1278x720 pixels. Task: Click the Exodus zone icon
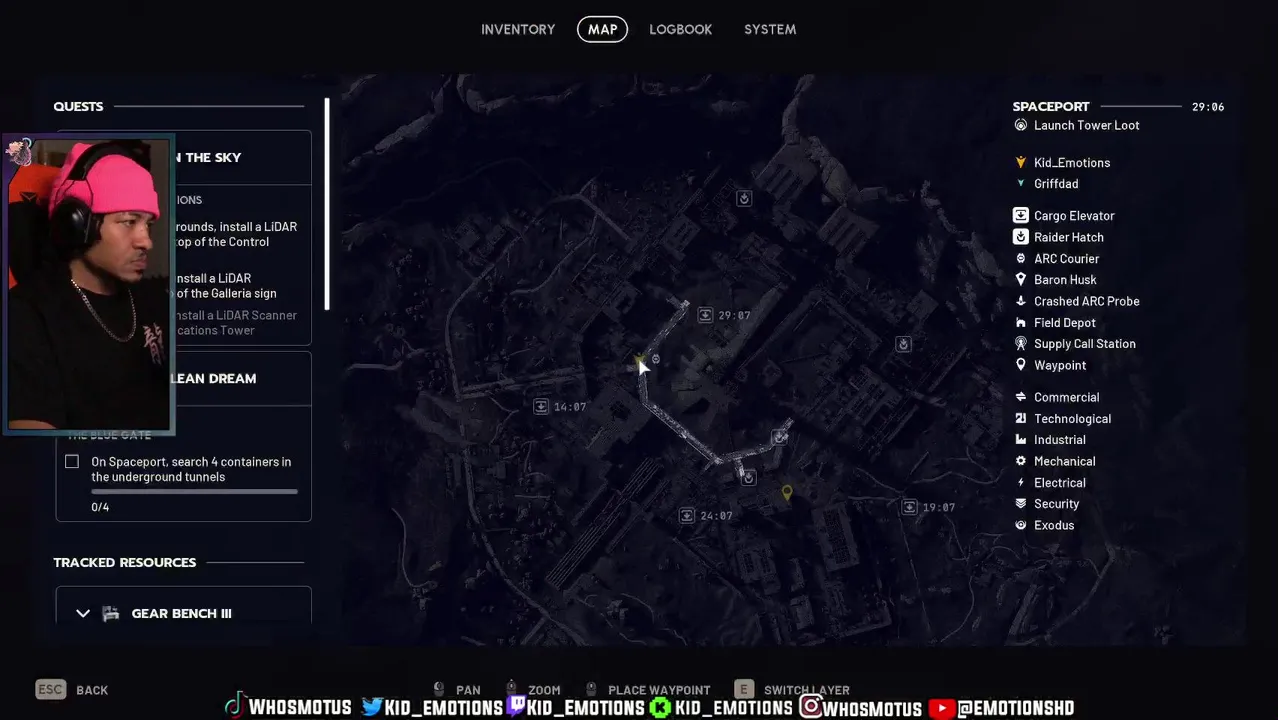1020,525
